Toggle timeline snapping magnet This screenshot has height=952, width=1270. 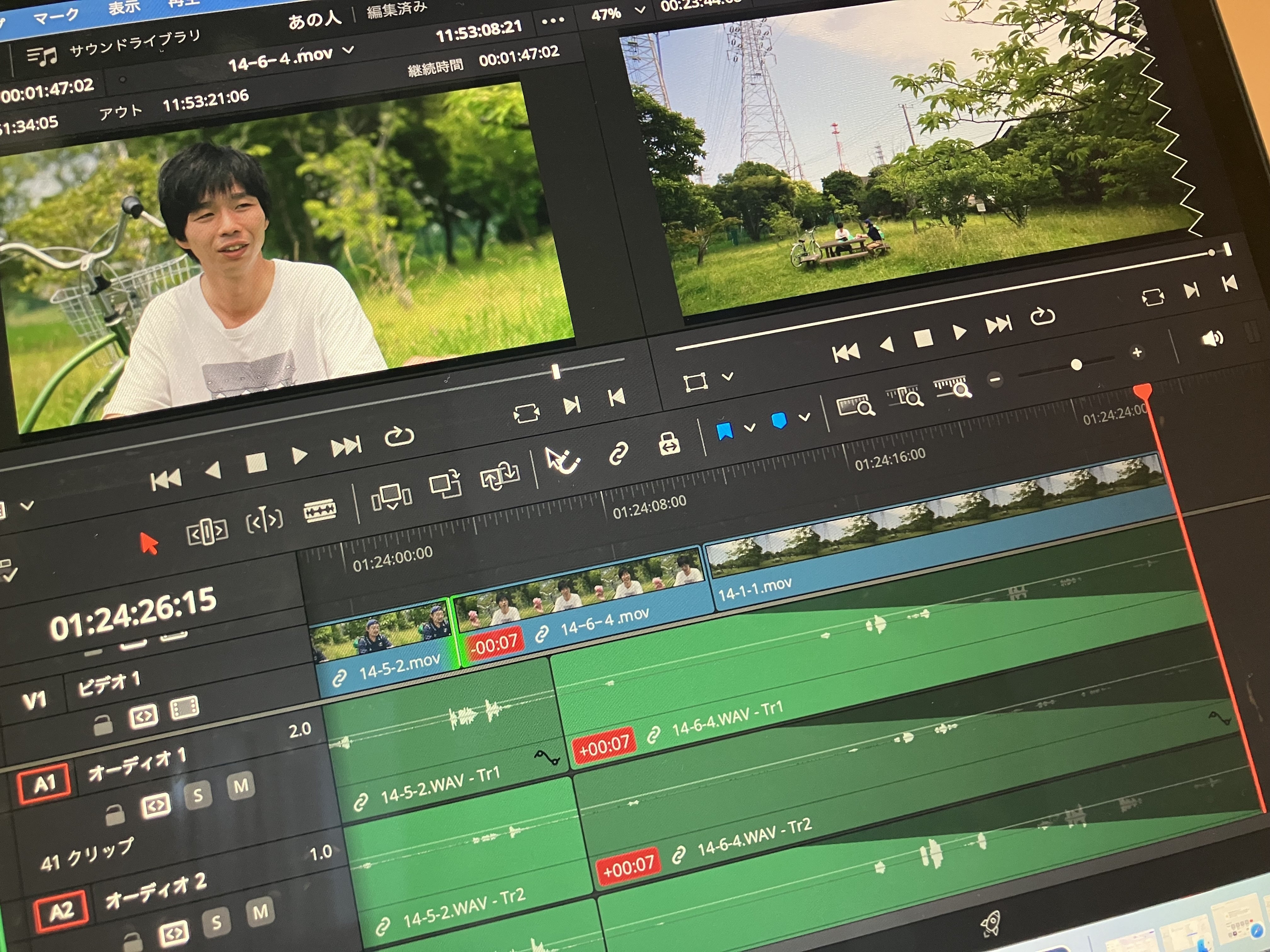[562, 462]
